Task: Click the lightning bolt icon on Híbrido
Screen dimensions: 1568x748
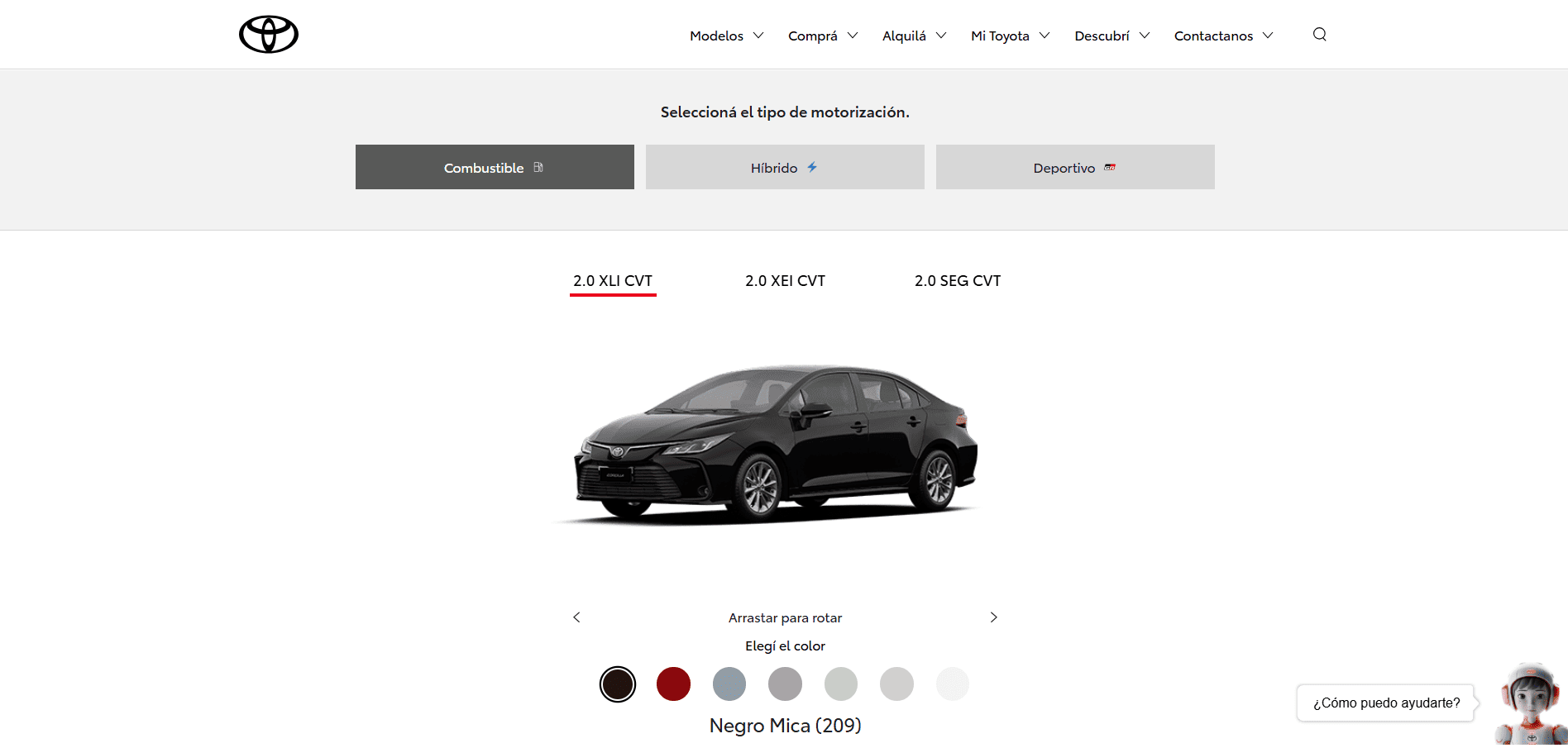Action: pos(812,168)
